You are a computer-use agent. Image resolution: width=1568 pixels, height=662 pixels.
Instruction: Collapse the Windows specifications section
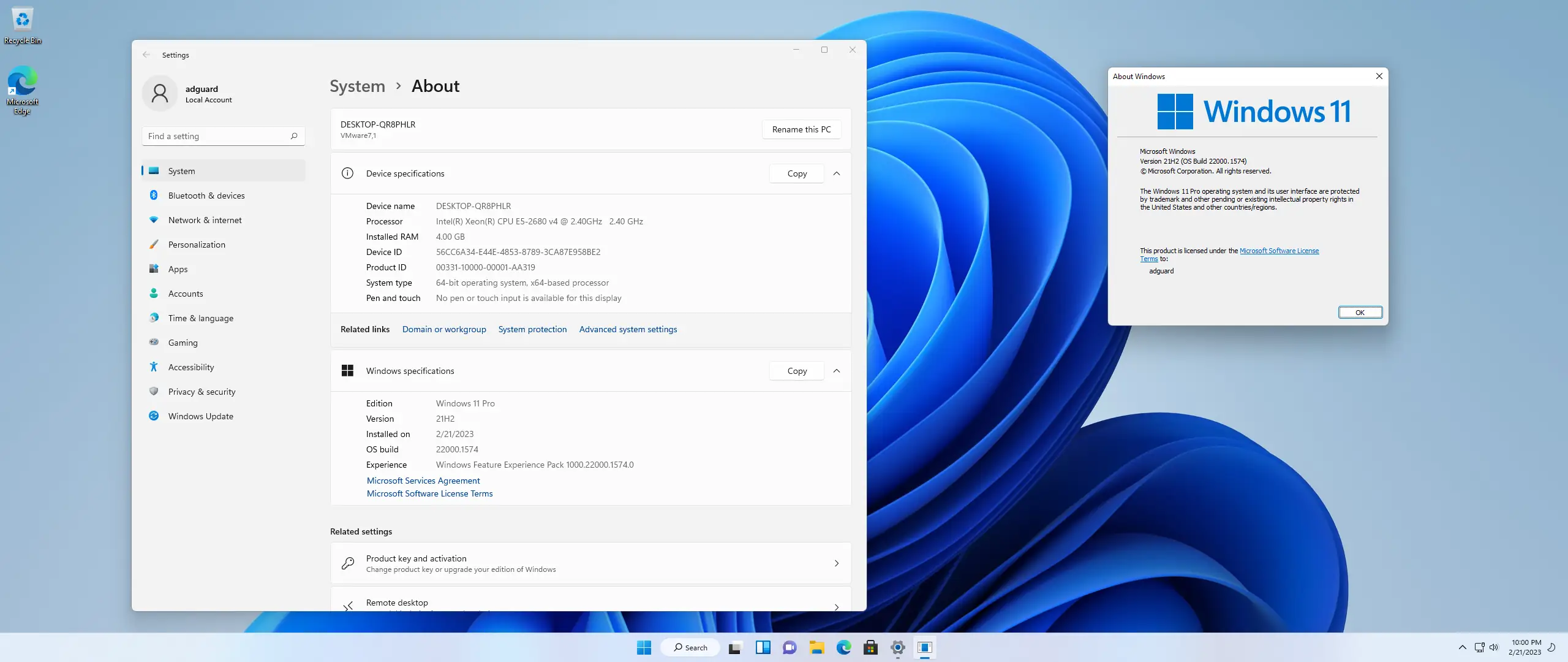click(x=836, y=371)
